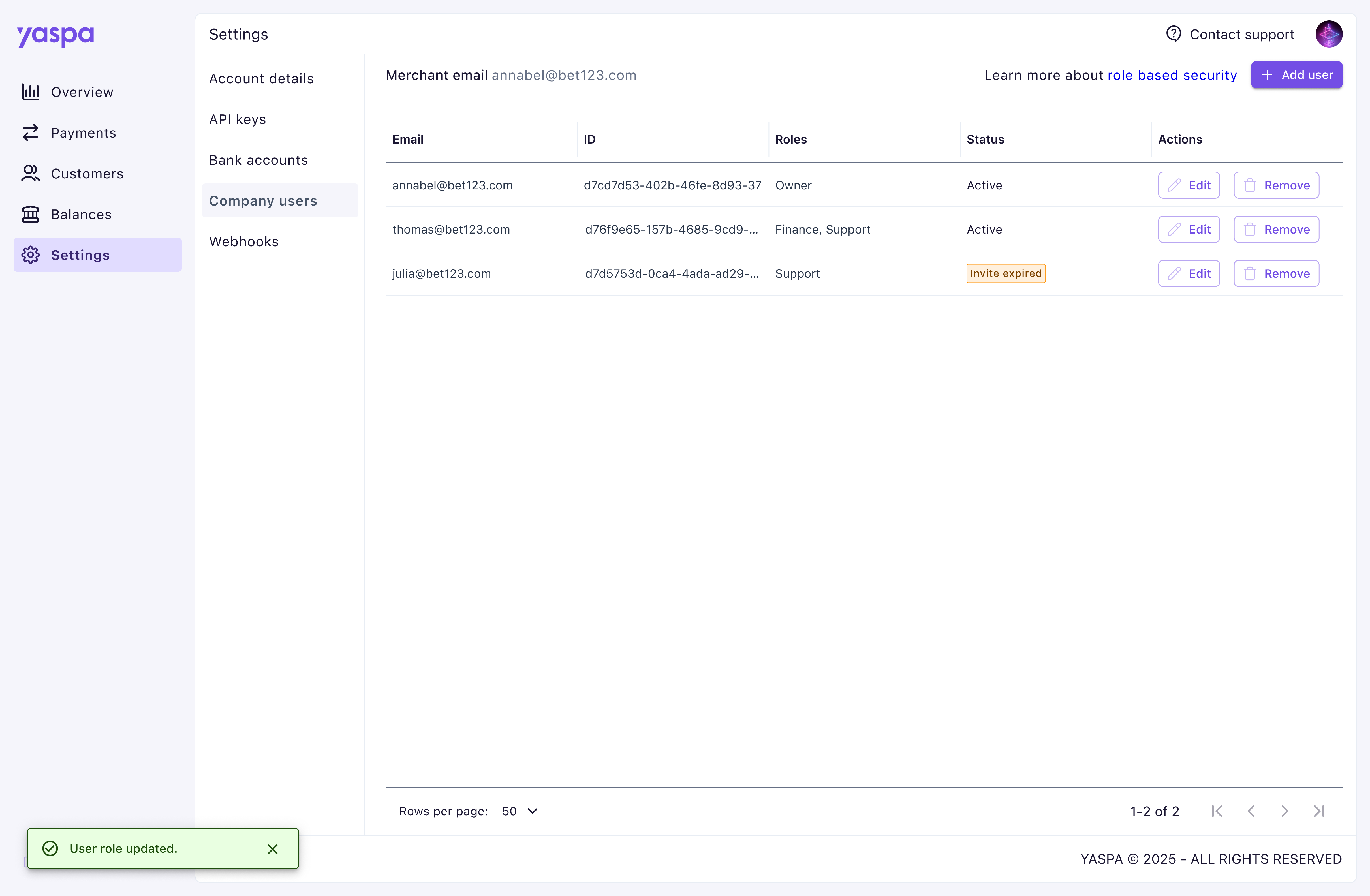Switch to the API keys section
This screenshot has width=1370, height=896.
pyautogui.click(x=237, y=119)
